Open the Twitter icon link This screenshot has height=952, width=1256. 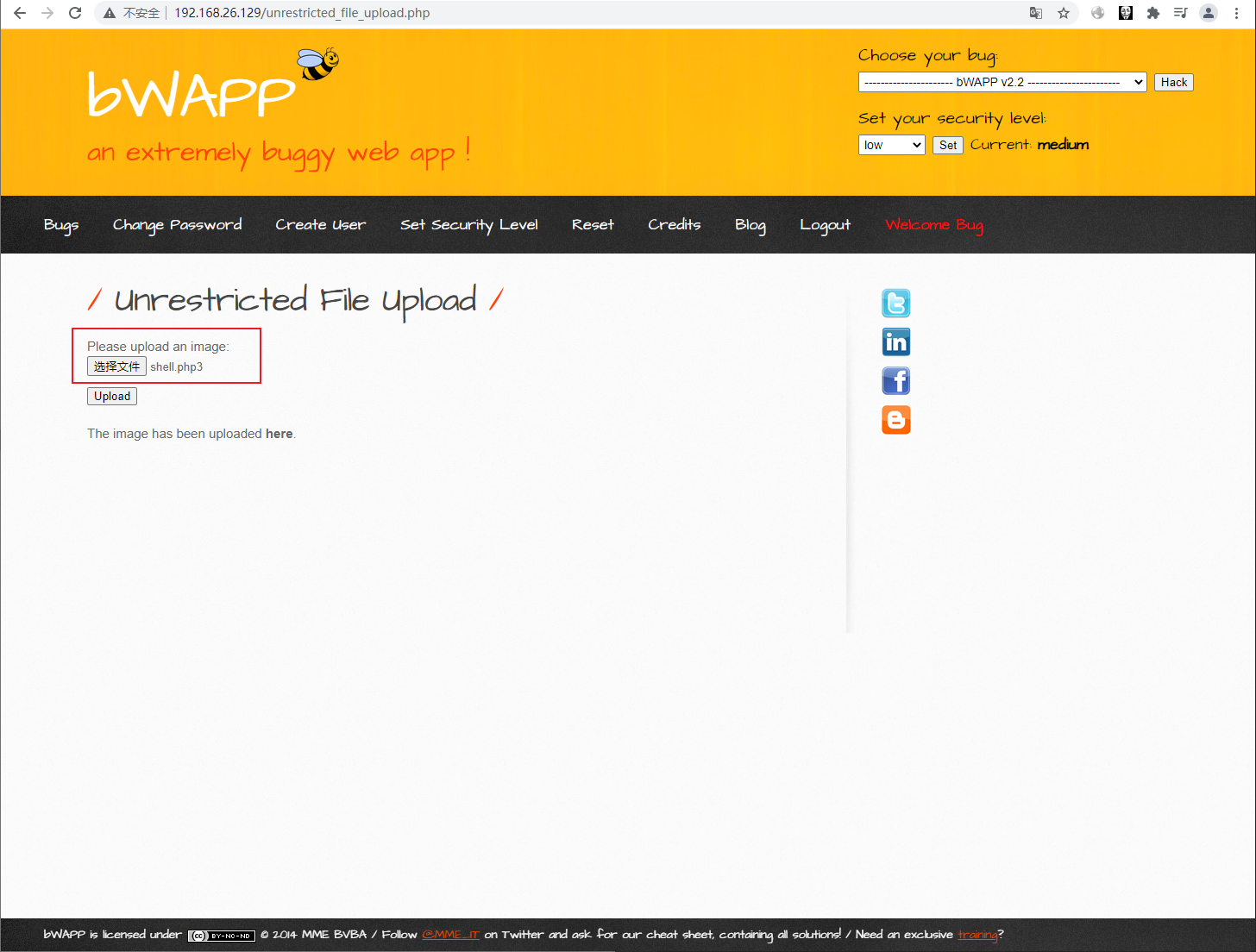896,304
